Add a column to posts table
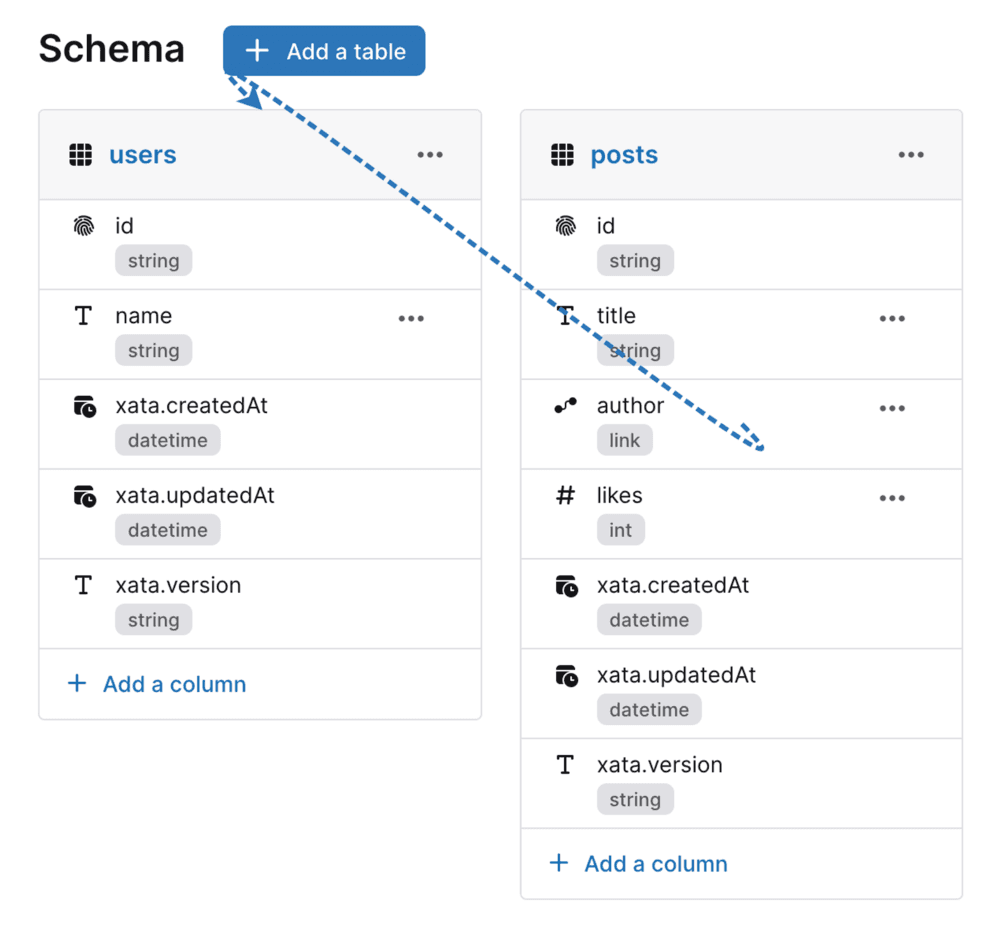Screen dimensions: 1000x936 pos(638,864)
